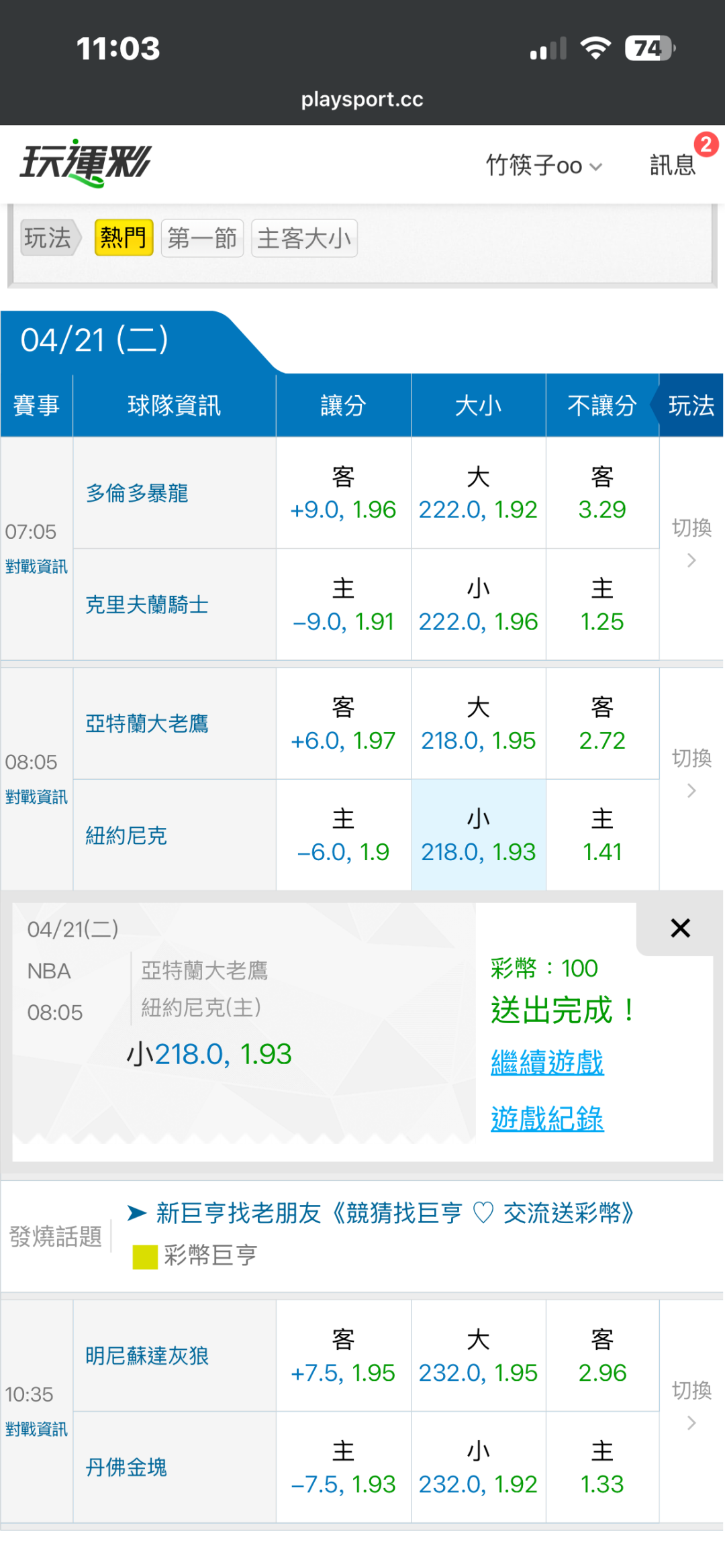Close the bet confirmation slip
725x1568 pixels.
[x=680, y=928]
